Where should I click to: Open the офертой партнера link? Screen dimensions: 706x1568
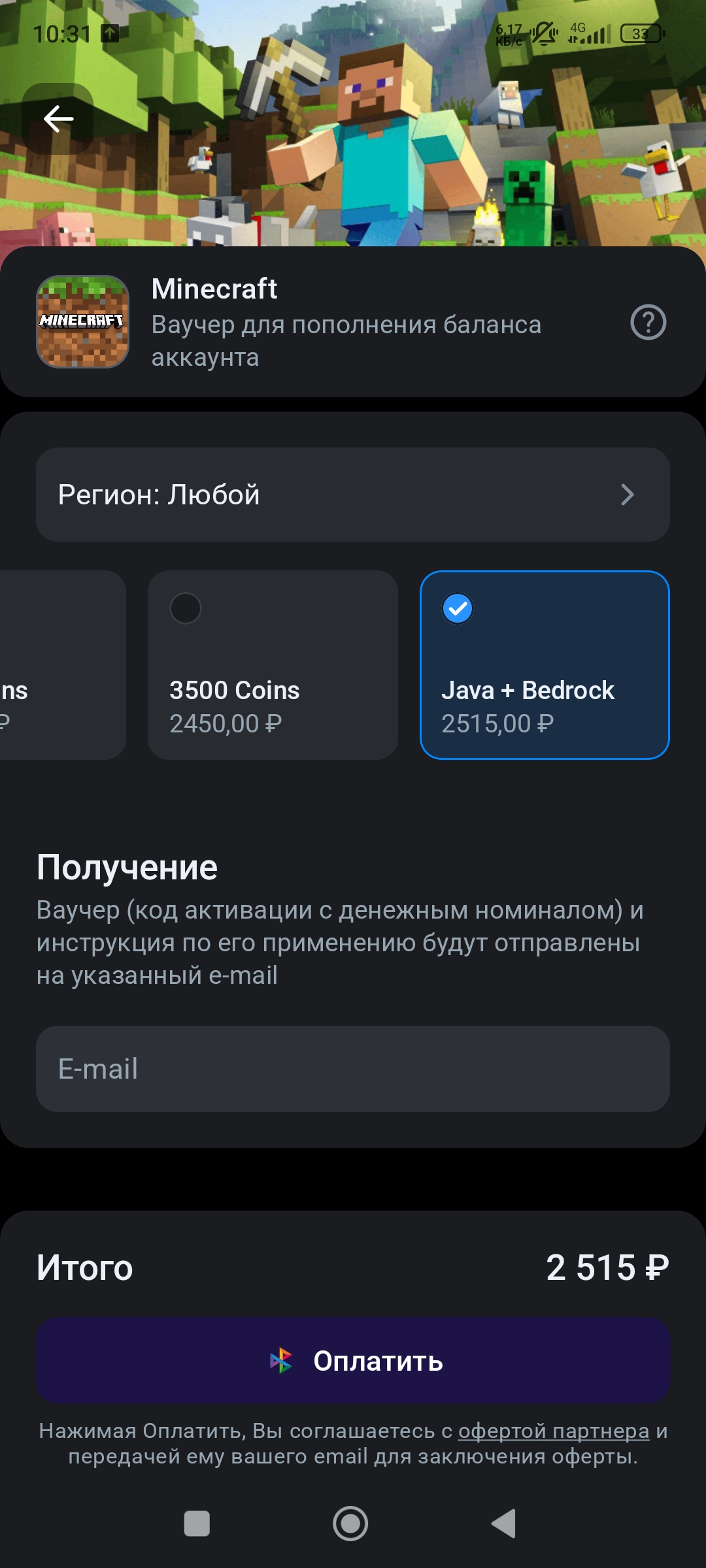[x=554, y=1431]
